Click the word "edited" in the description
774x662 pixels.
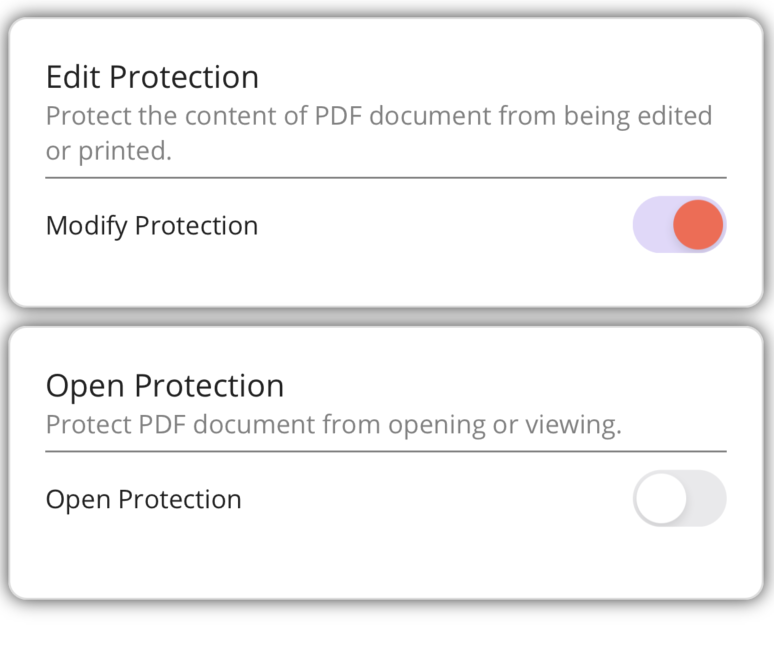coord(675,116)
